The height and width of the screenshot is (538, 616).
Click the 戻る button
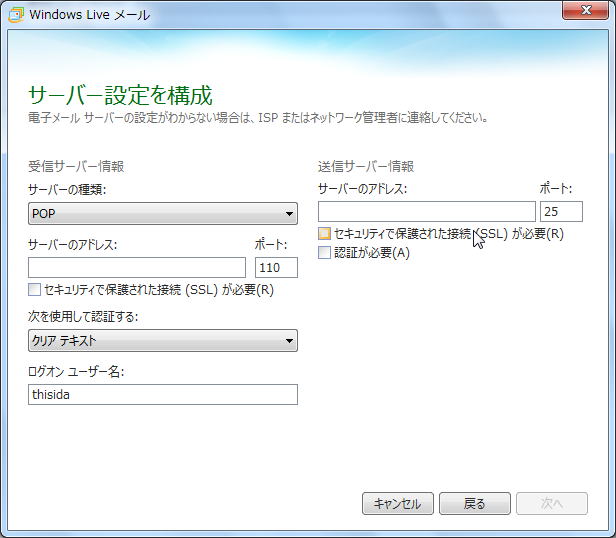475,503
